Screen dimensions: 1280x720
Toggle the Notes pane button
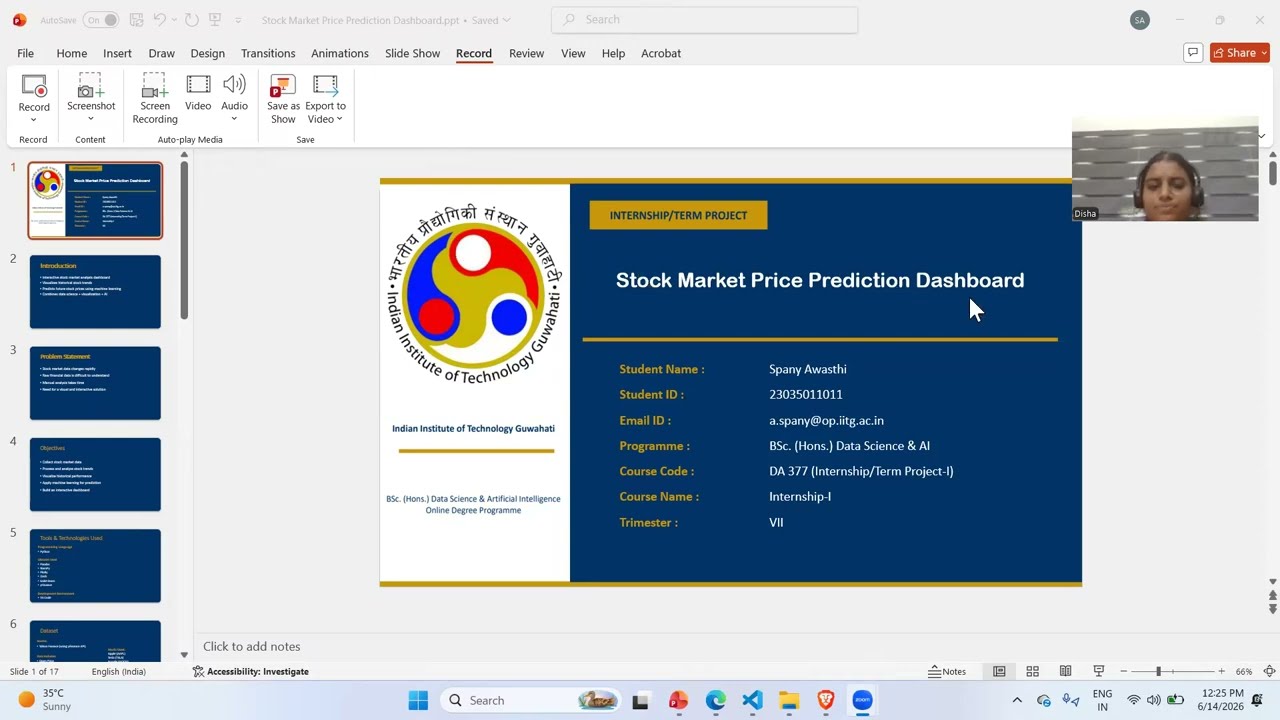pyautogui.click(x=947, y=672)
